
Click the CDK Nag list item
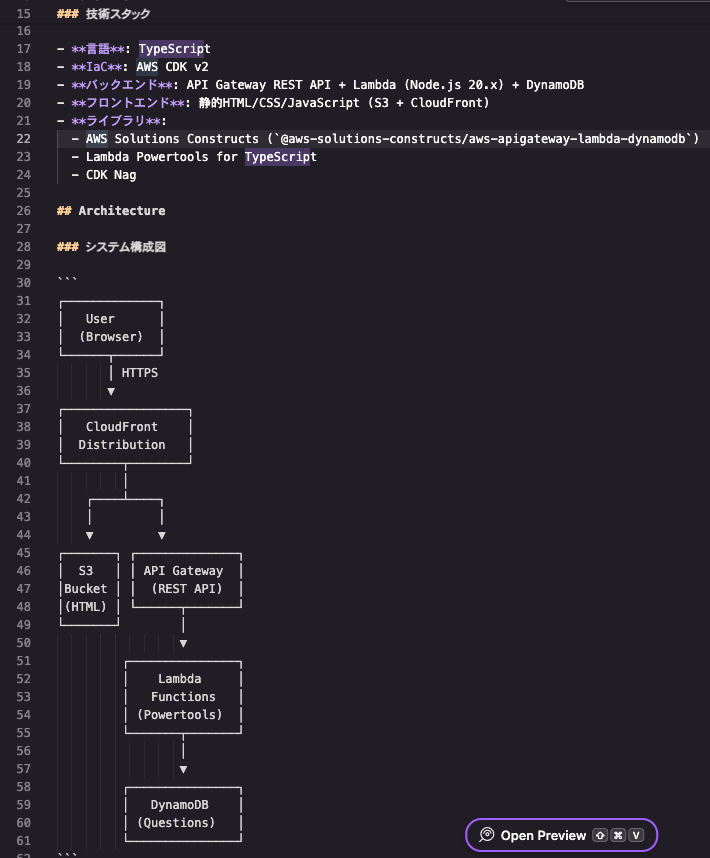111,175
